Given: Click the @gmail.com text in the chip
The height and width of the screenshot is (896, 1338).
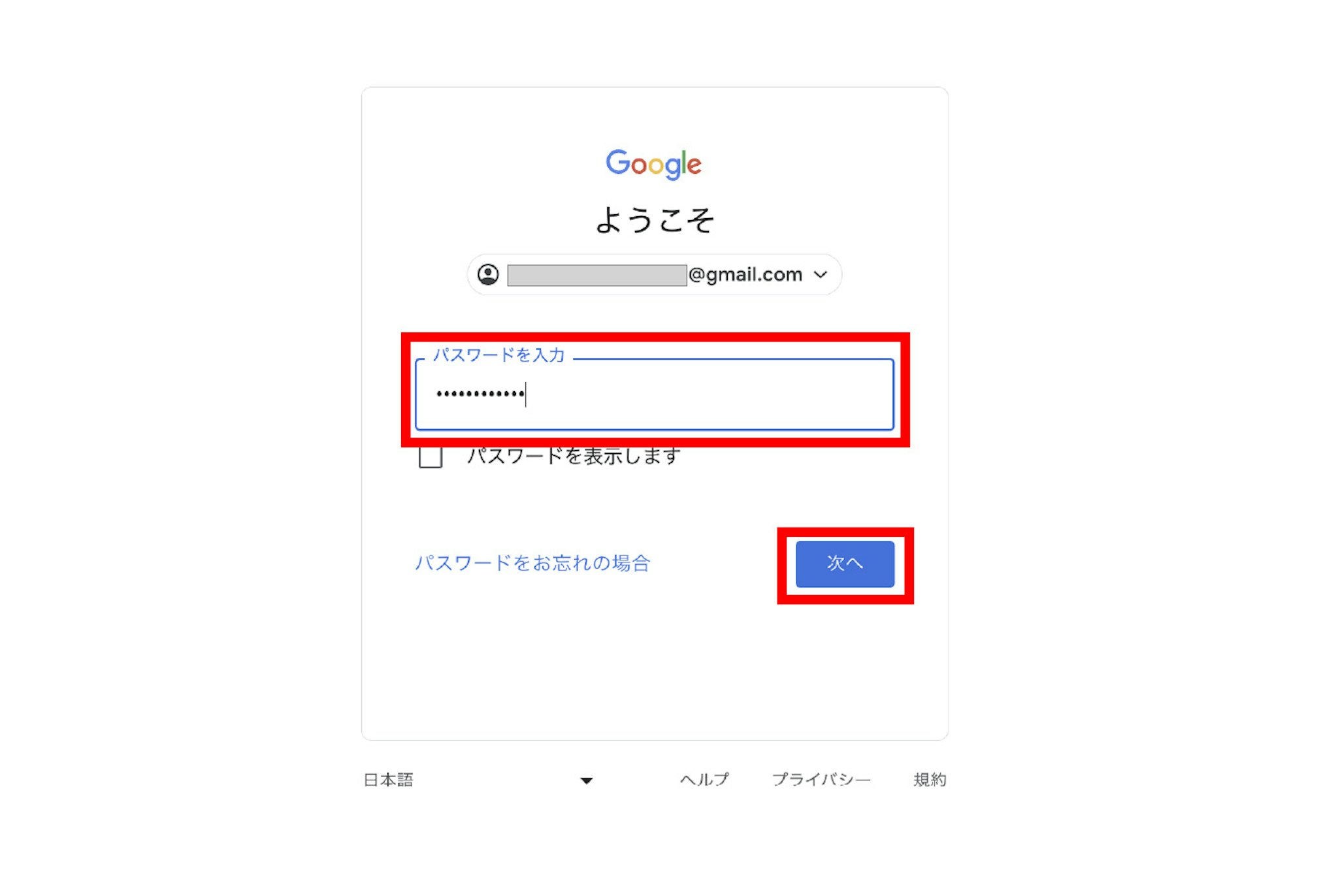Looking at the screenshot, I should 745,274.
